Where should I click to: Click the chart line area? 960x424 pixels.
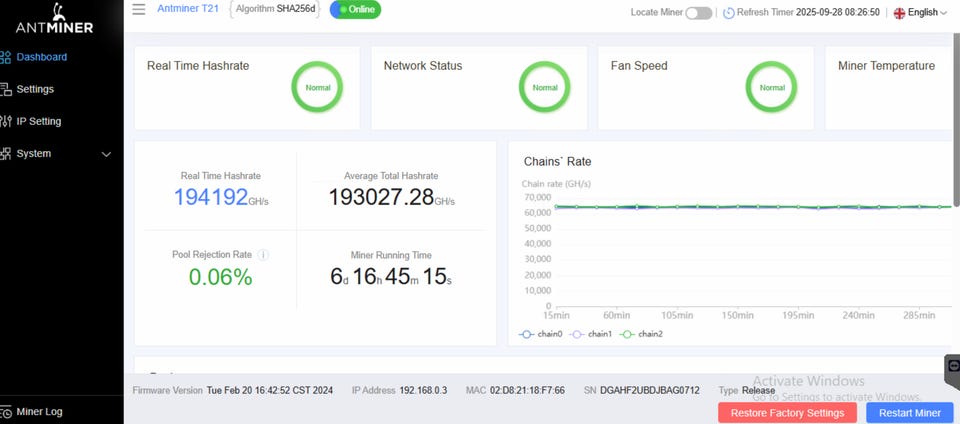(752, 207)
